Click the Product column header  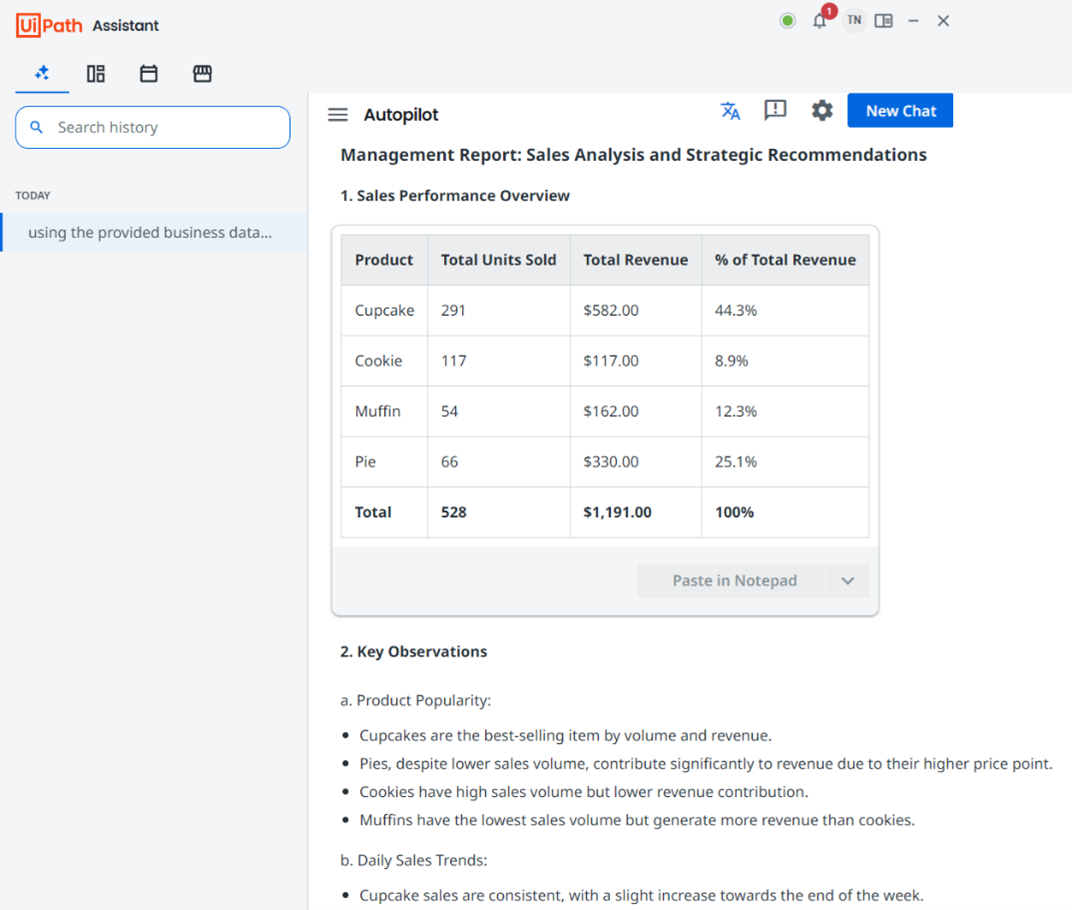point(384,260)
